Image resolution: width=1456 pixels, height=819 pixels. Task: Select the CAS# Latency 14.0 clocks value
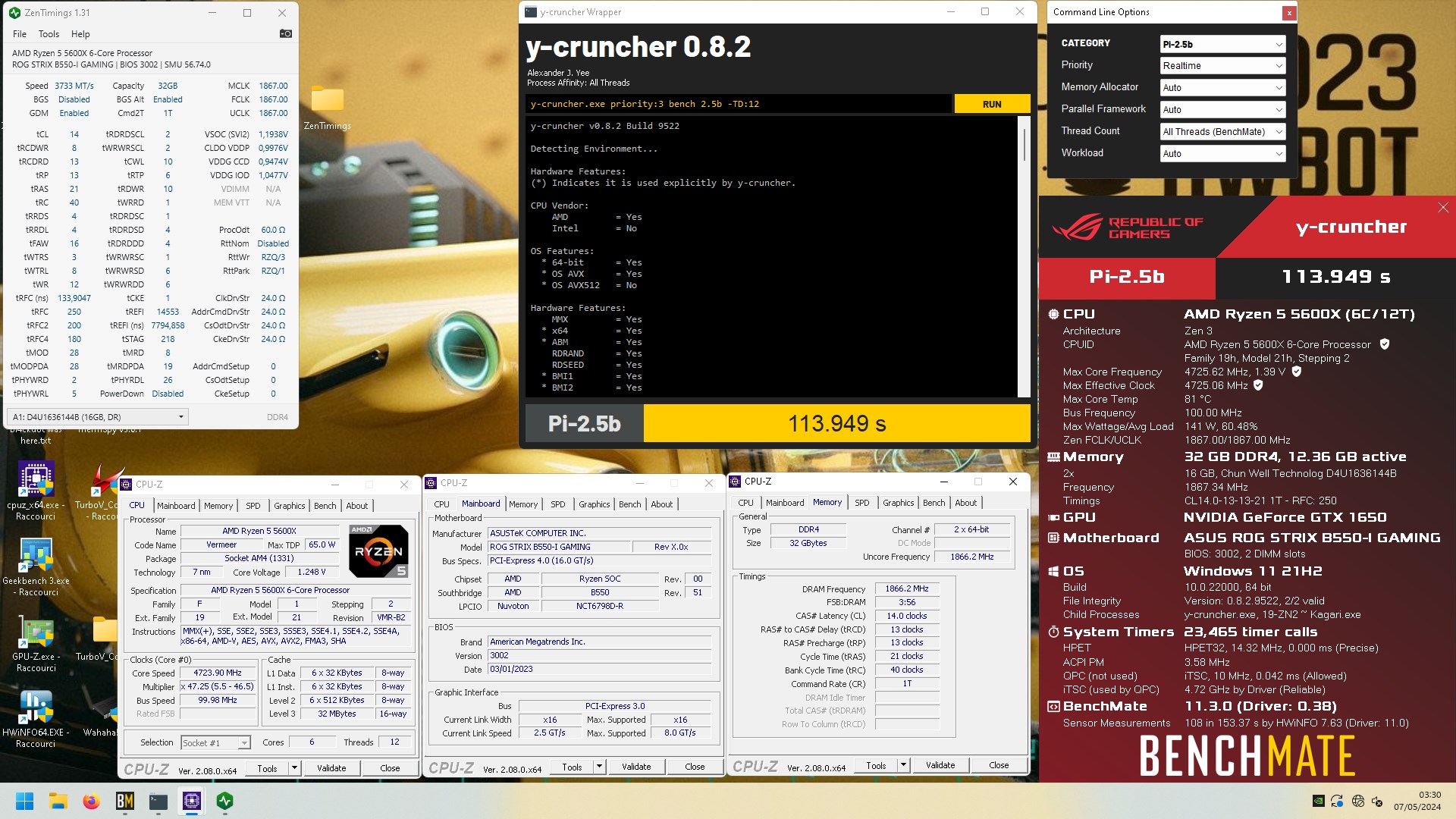coord(907,616)
